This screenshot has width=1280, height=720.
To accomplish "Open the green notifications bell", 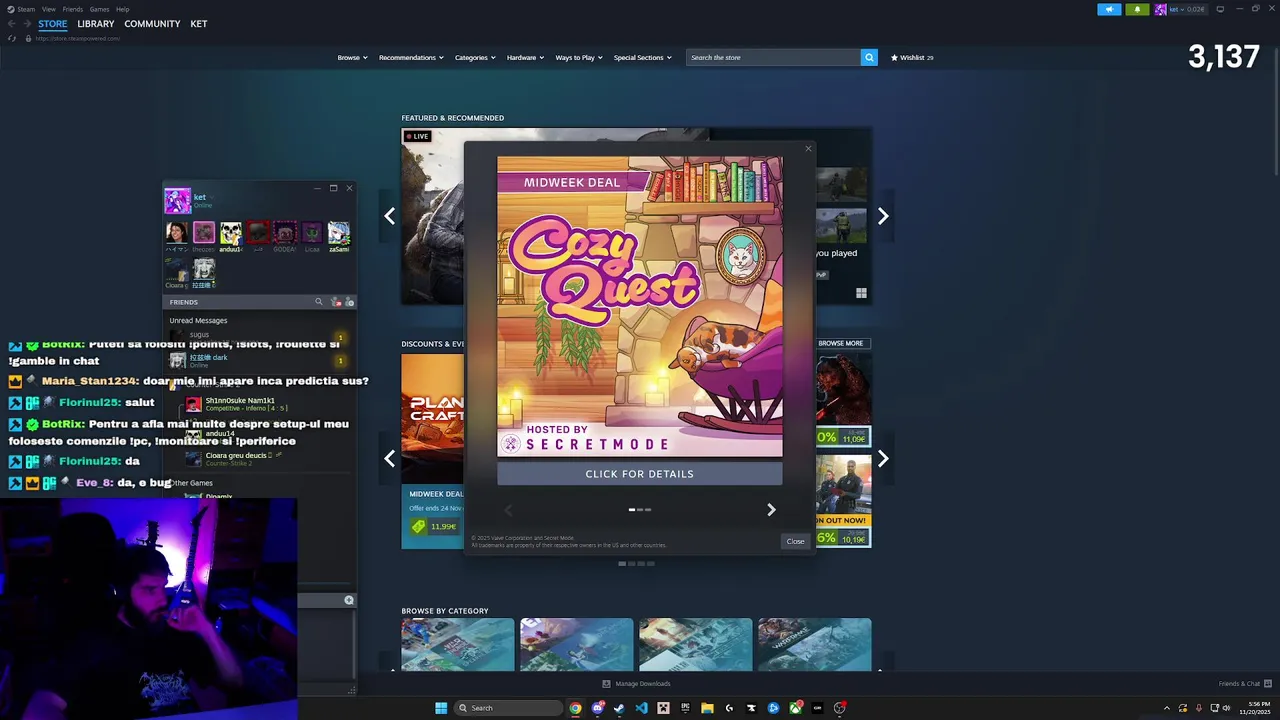I will [x=1137, y=9].
